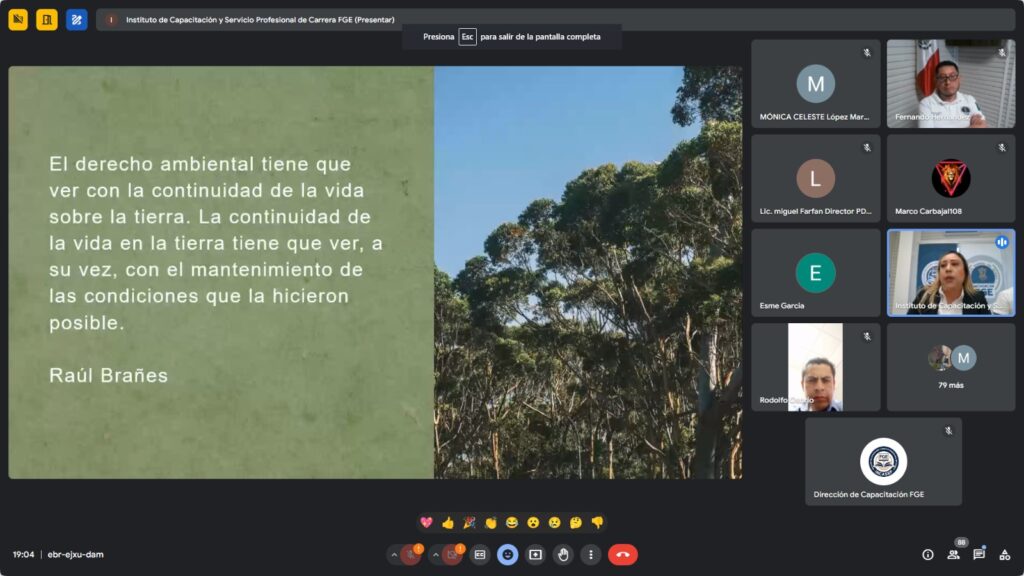Open the '79 más' participants tile

tap(950, 366)
